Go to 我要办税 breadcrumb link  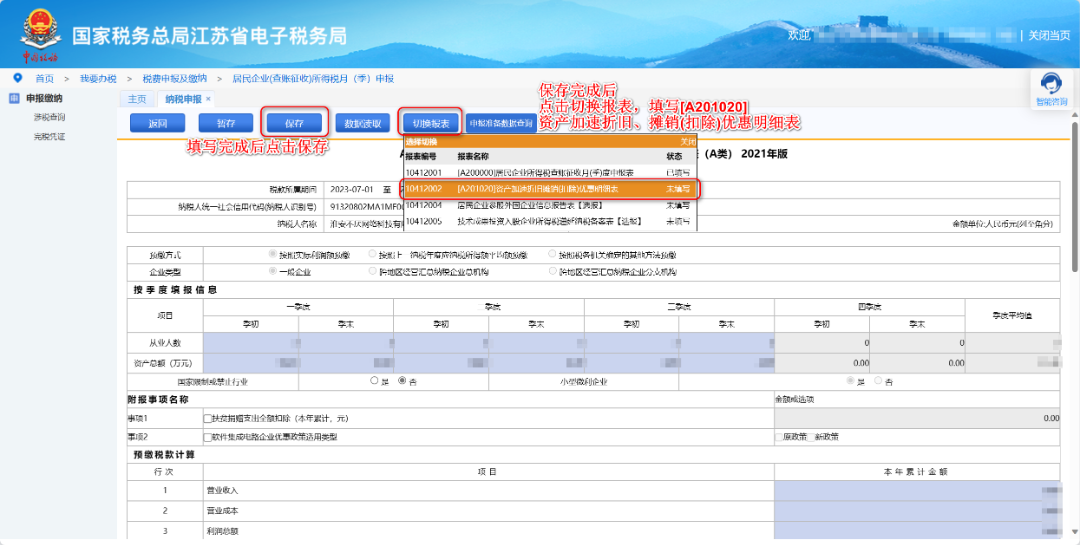pos(98,79)
